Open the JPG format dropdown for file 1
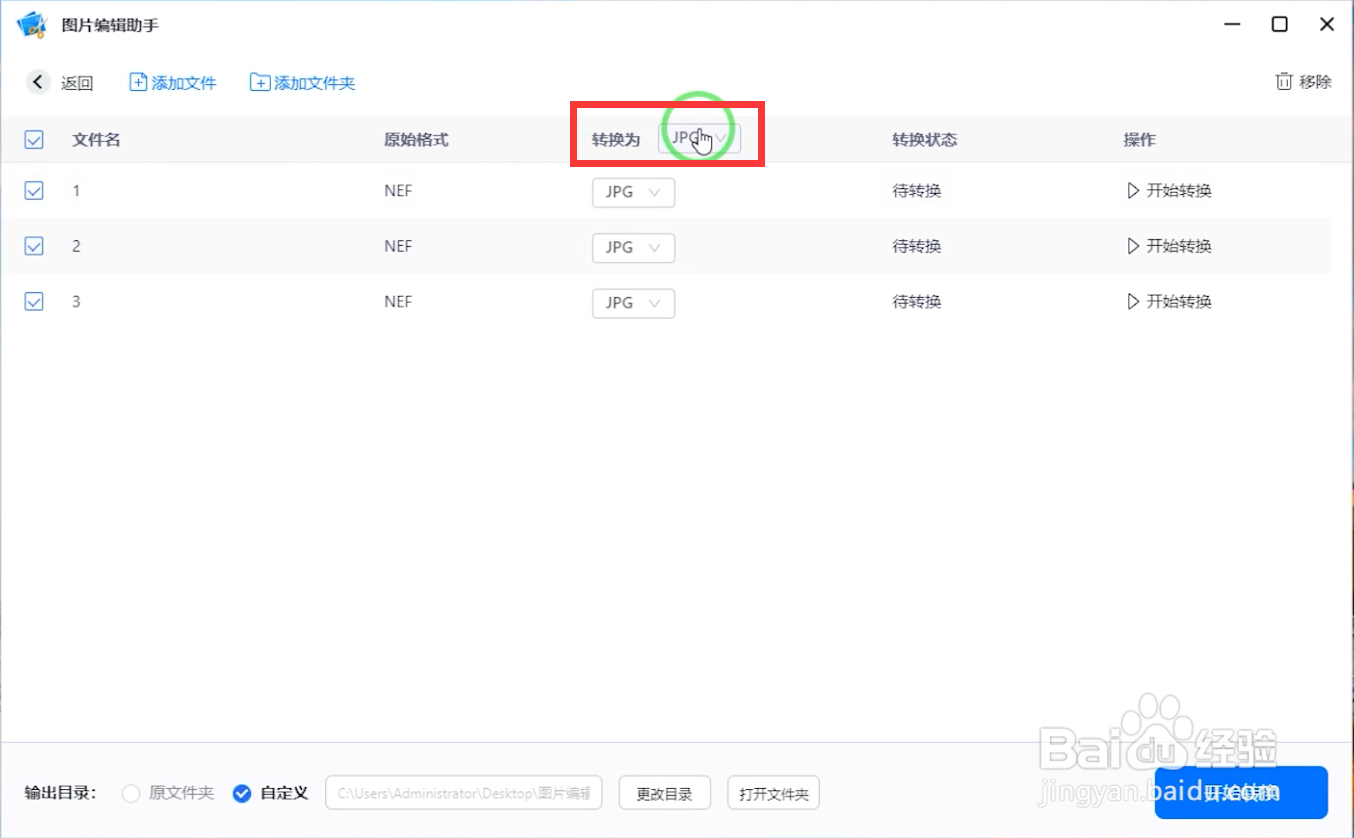The image size is (1354, 838). click(633, 192)
